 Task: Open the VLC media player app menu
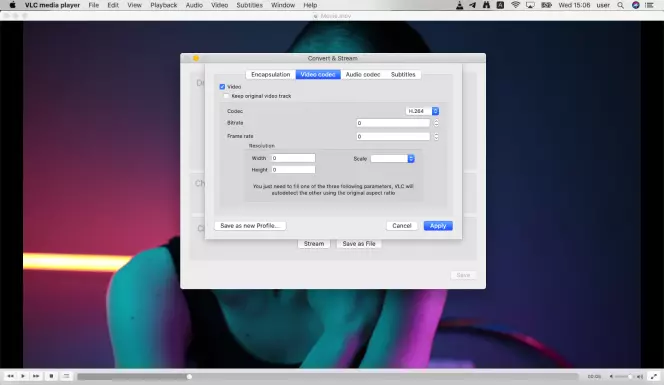52,5
